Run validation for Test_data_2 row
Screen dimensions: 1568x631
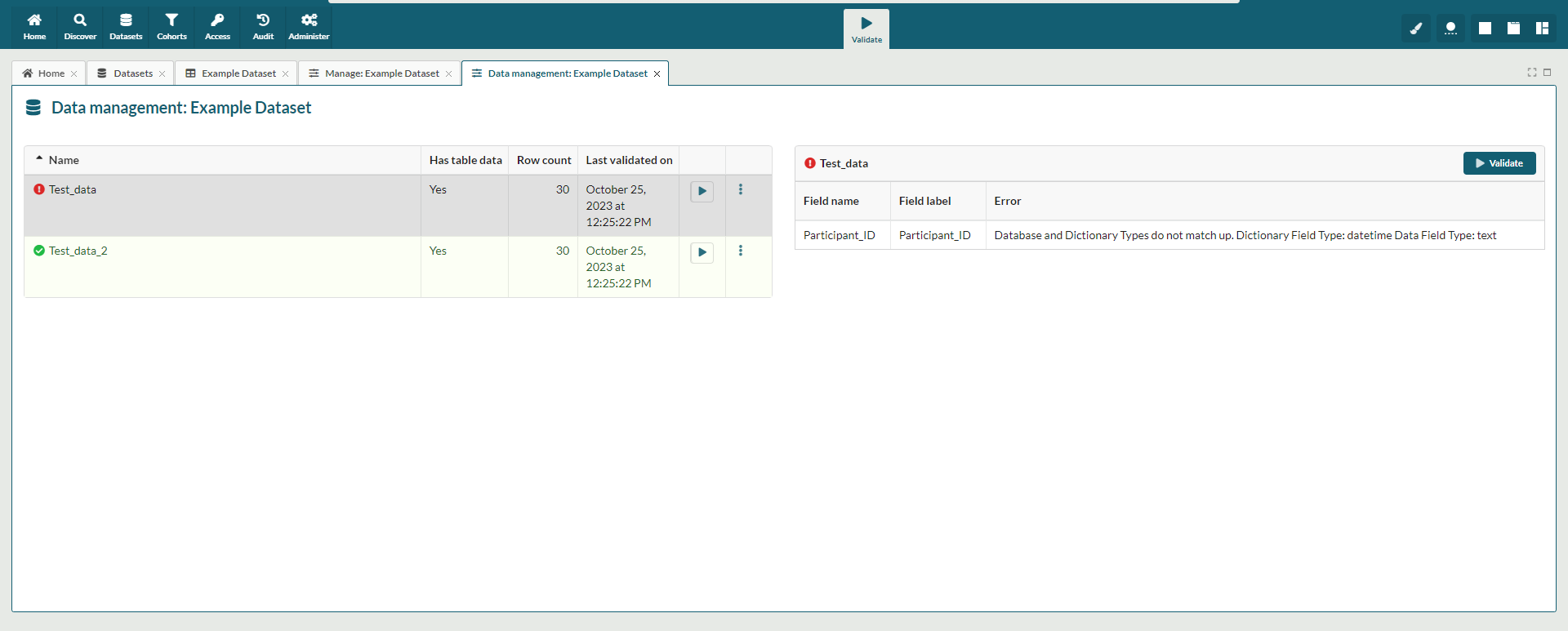click(702, 252)
